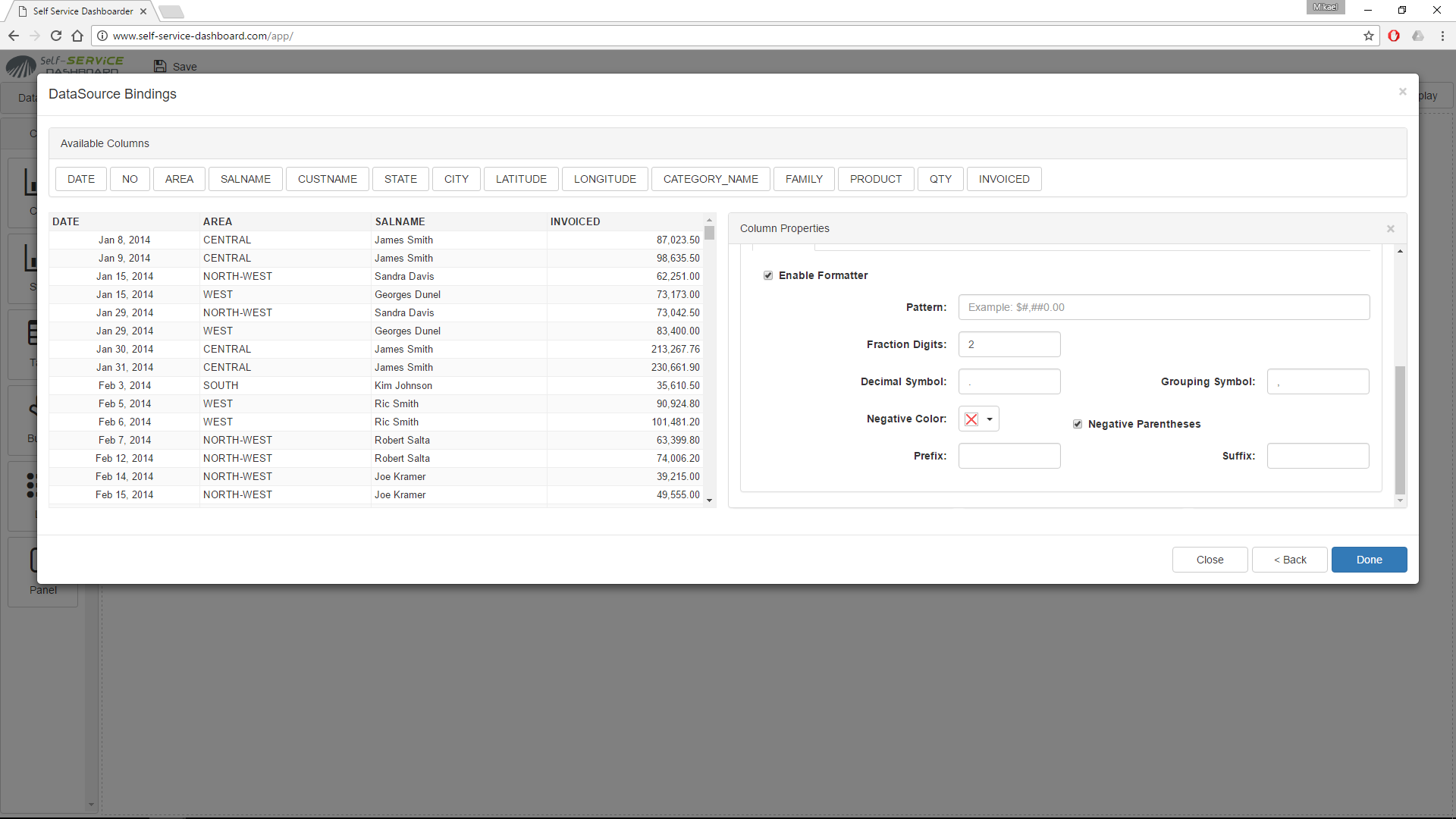1456x819 pixels.
Task: Click the LATITUDE column header button
Action: (521, 178)
